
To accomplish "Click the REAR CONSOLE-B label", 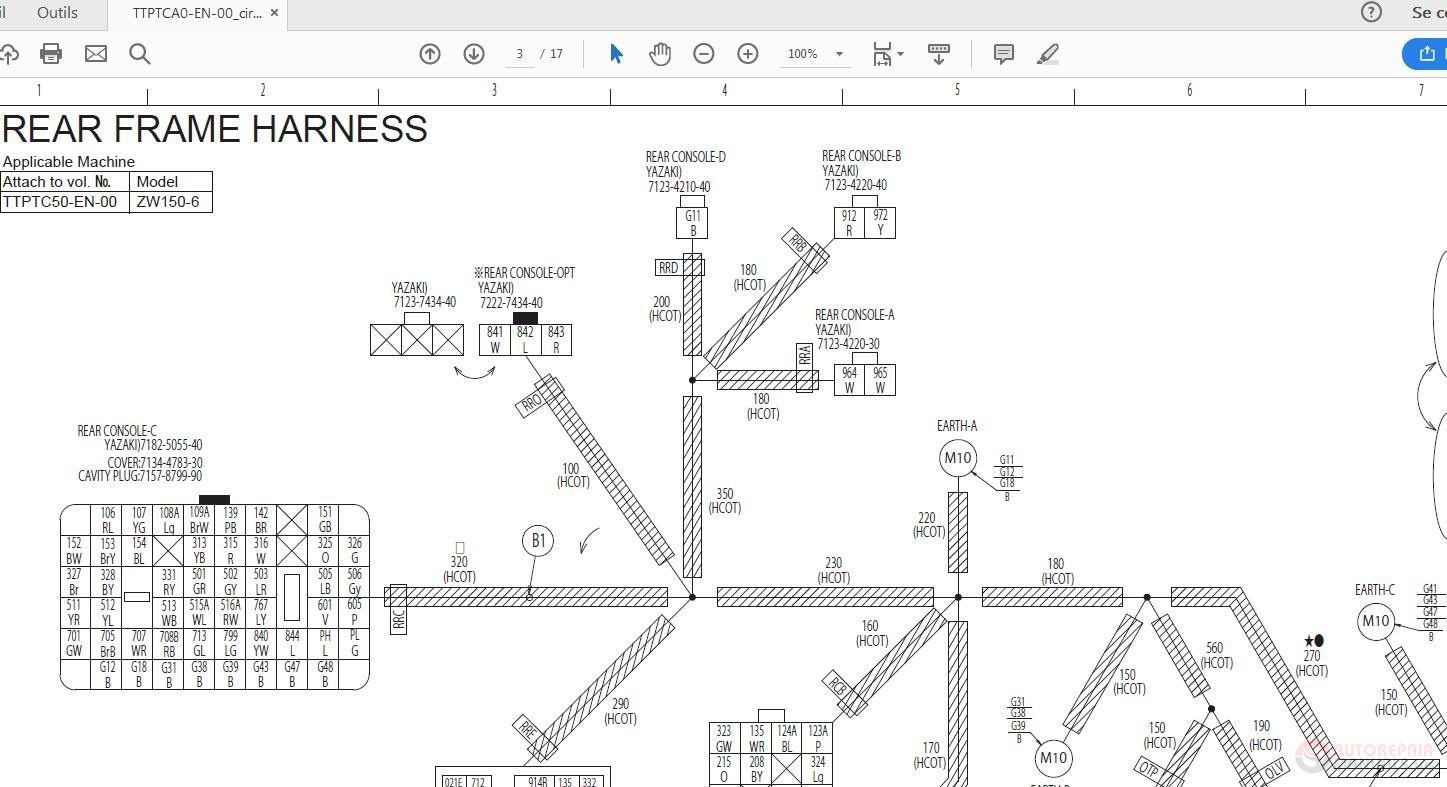I will tap(862, 156).
